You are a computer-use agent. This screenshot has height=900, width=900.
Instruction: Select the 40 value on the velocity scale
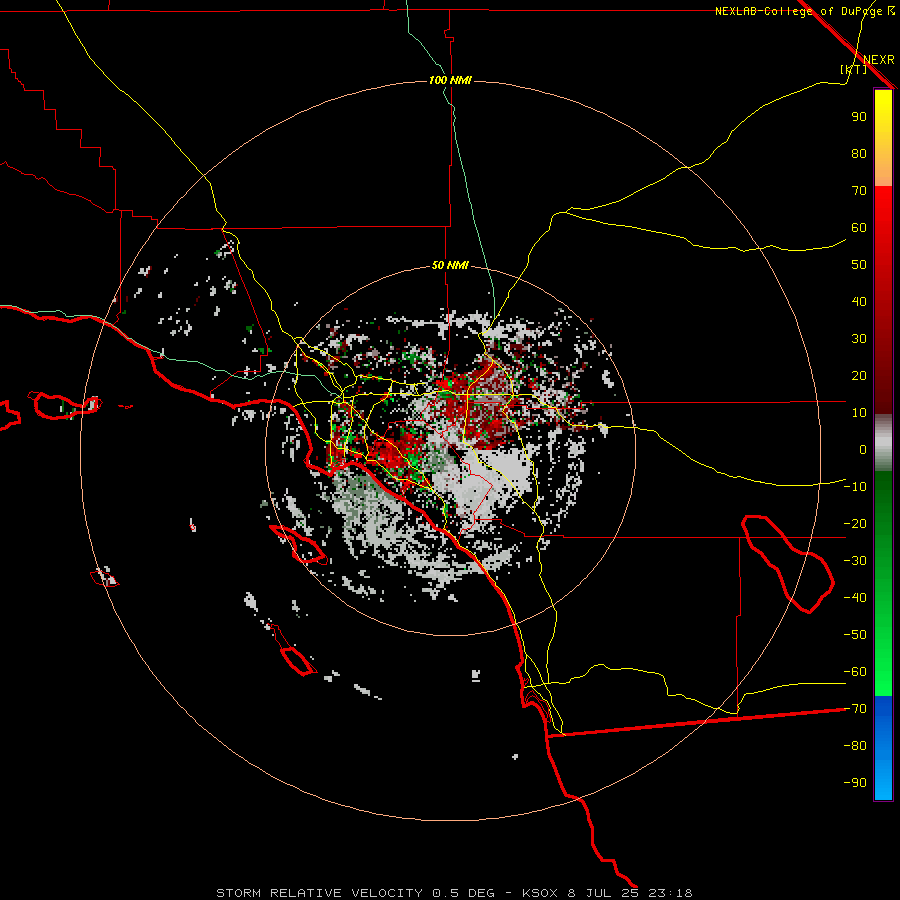point(859,302)
